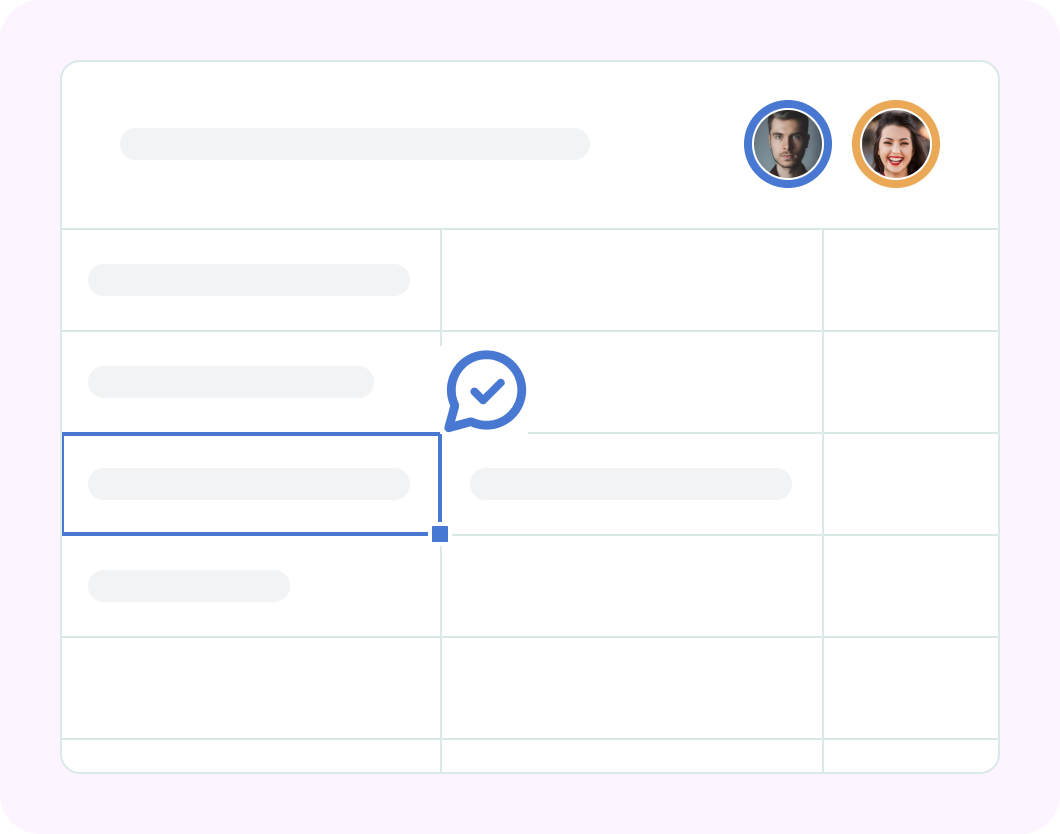
Task: Click the empty middle cell in first row
Action: point(631,280)
